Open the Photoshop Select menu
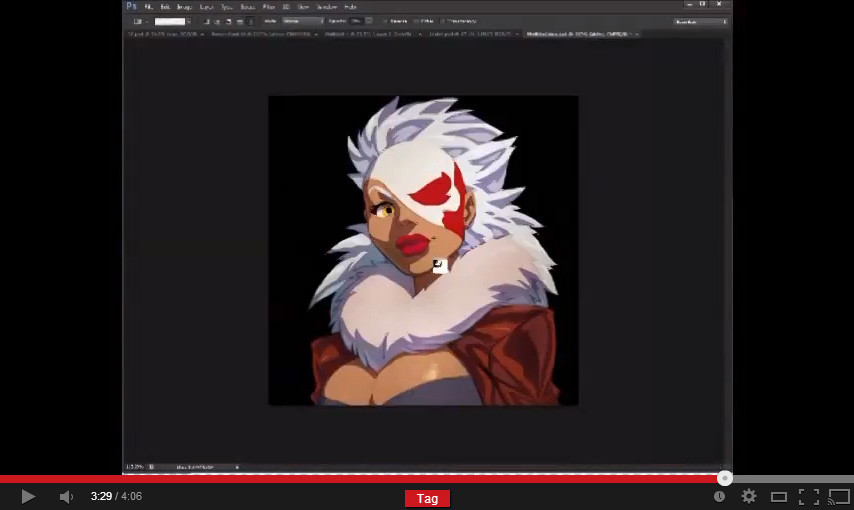This screenshot has width=854, height=510. [x=248, y=7]
